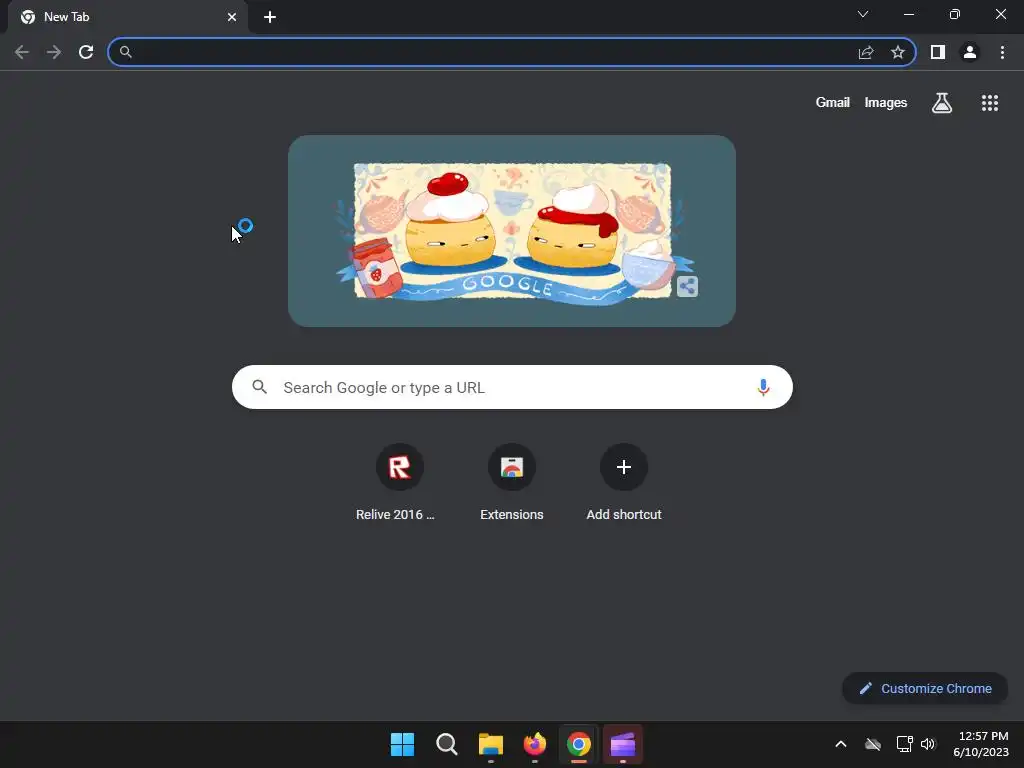Click the back navigation arrow
1024x768 pixels.
[x=22, y=52]
